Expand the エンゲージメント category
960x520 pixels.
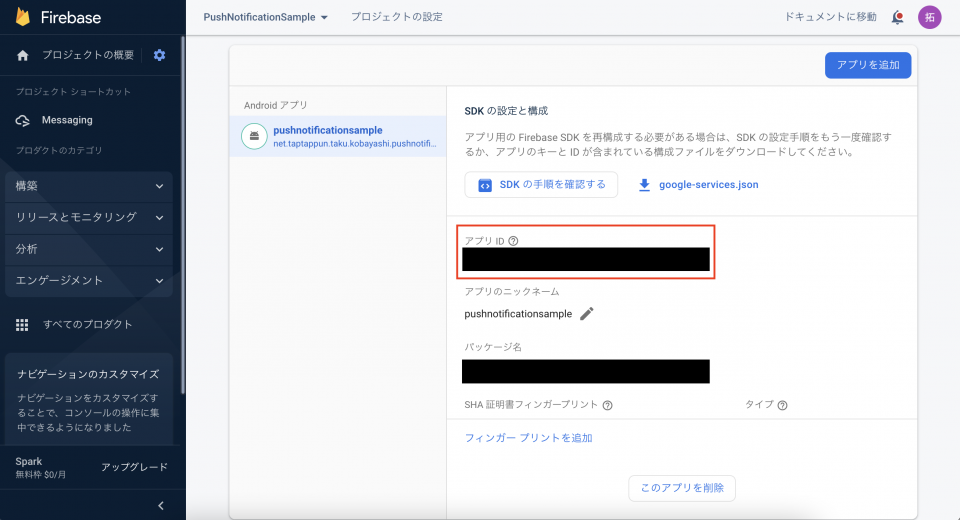coord(89,281)
